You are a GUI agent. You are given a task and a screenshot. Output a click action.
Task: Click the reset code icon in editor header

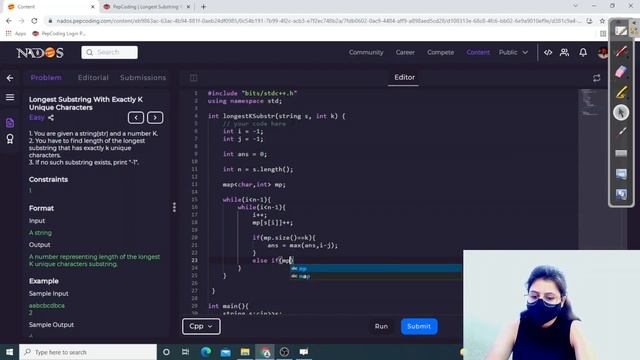(x=596, y=78)
